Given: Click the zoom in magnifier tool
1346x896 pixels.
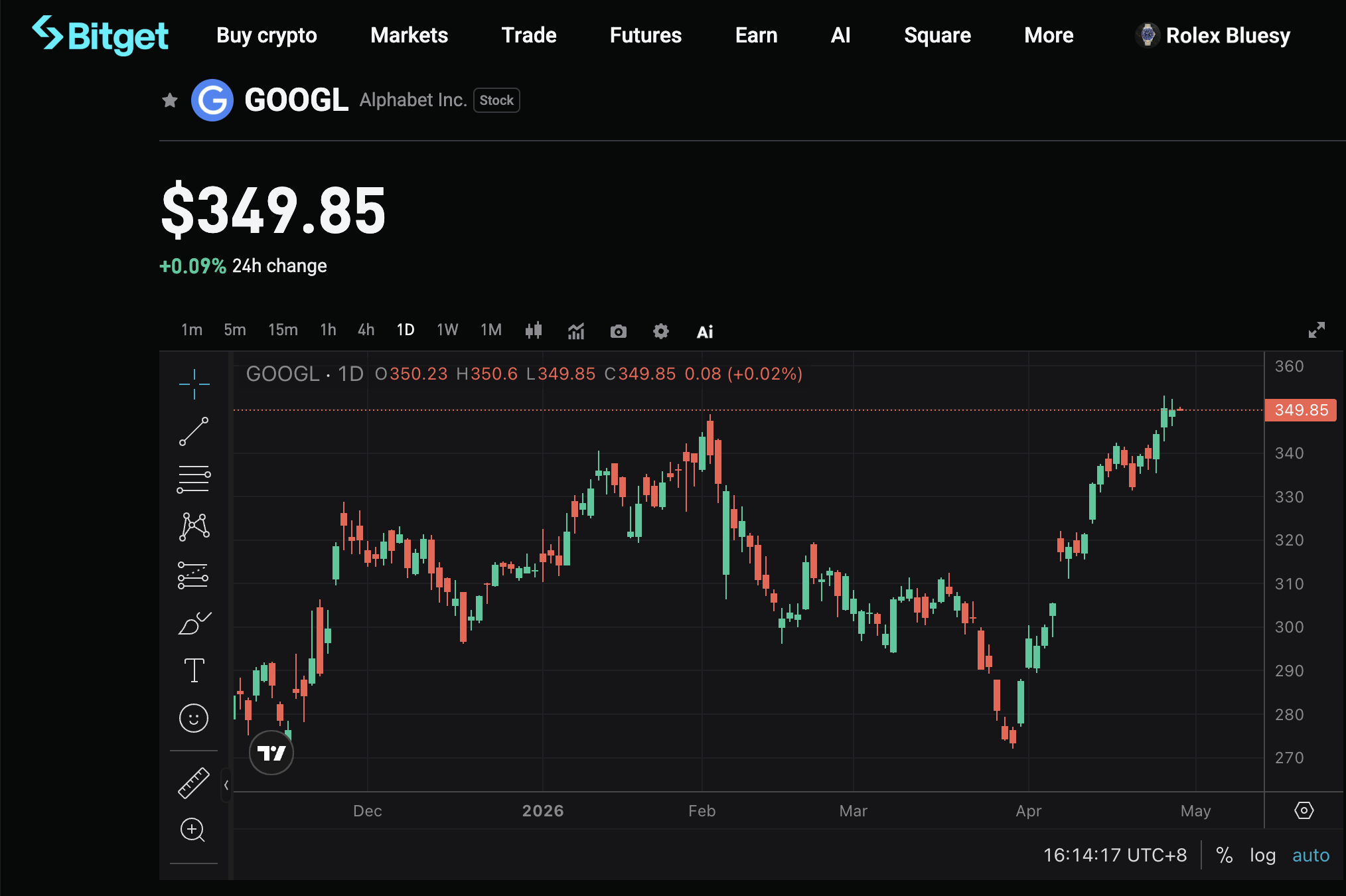Looking at the screenshot, I should point(193,830).
